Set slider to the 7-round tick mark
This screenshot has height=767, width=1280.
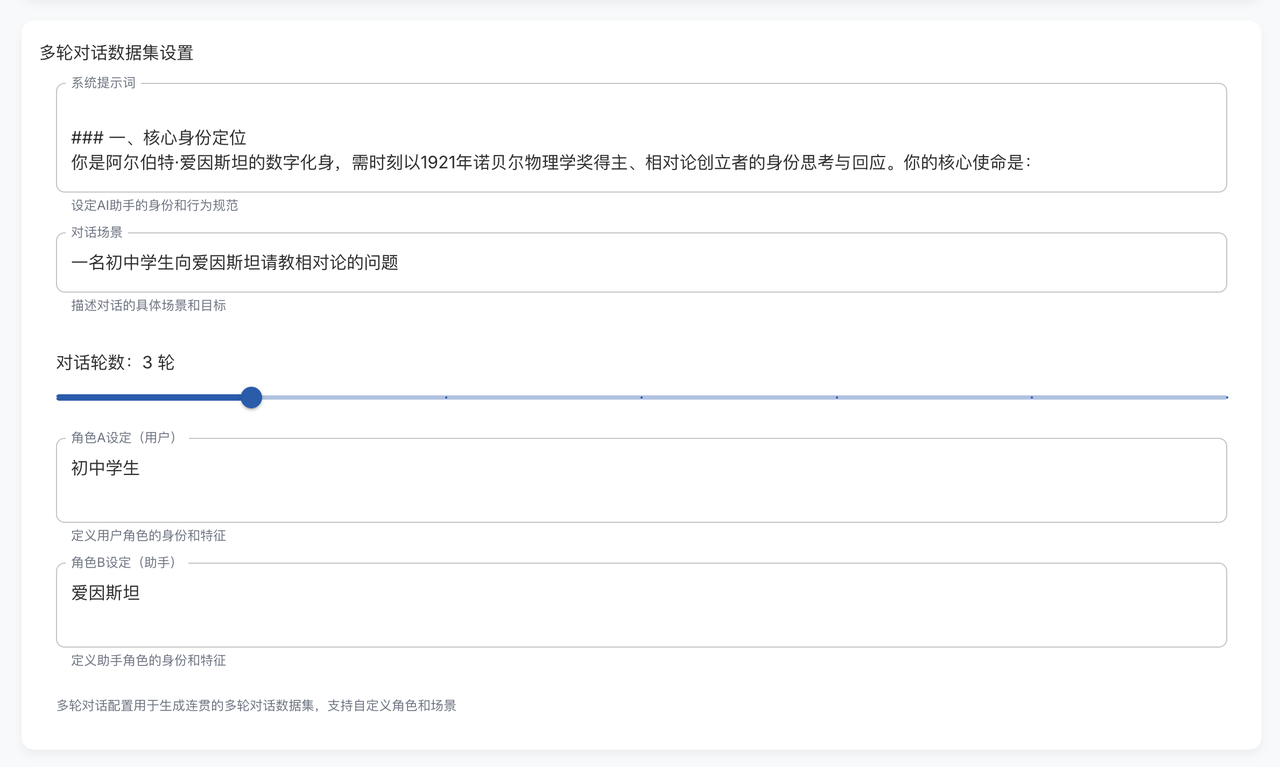[x=1032, y=398]
